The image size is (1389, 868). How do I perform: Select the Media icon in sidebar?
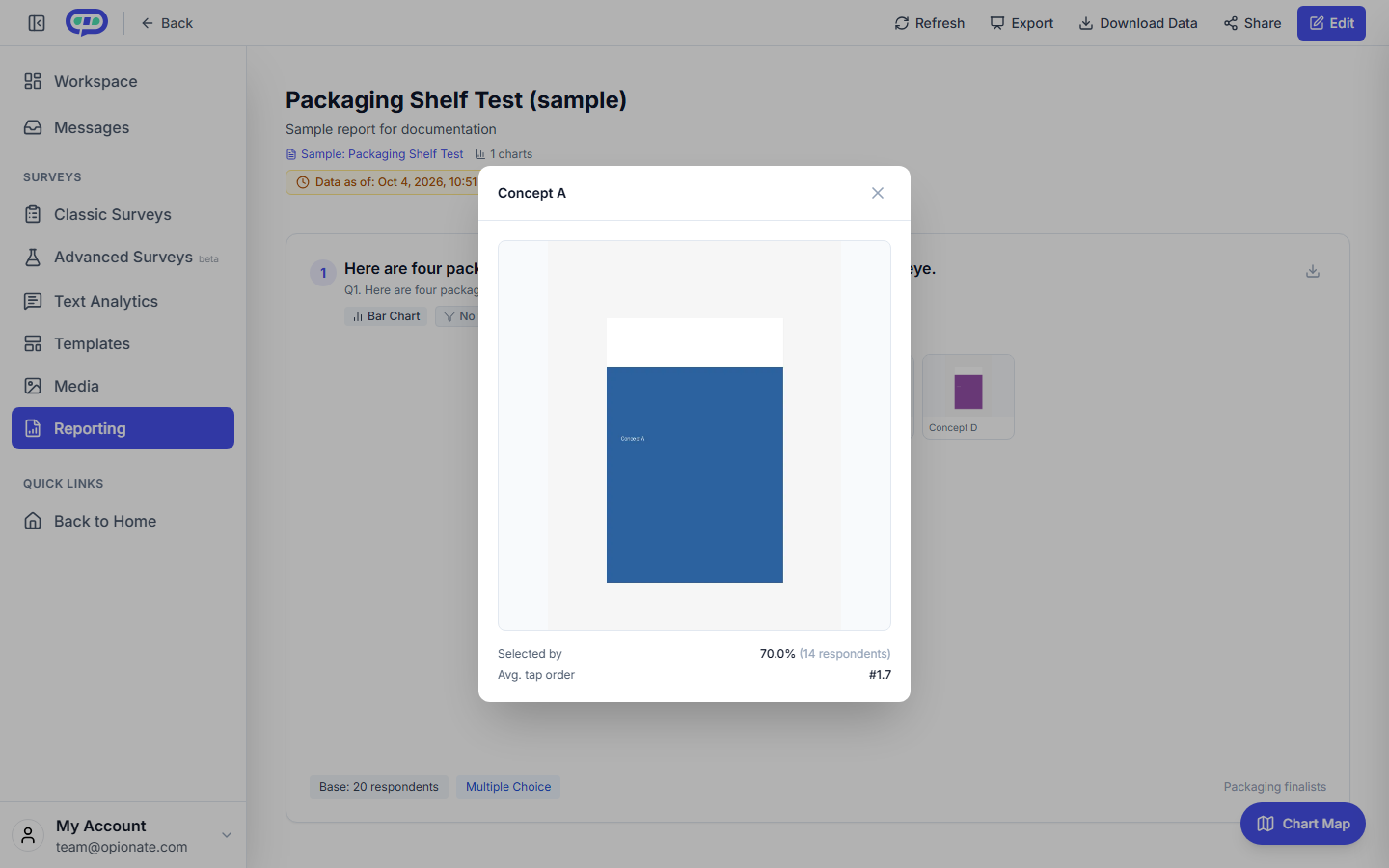click(x=33, y=386)
